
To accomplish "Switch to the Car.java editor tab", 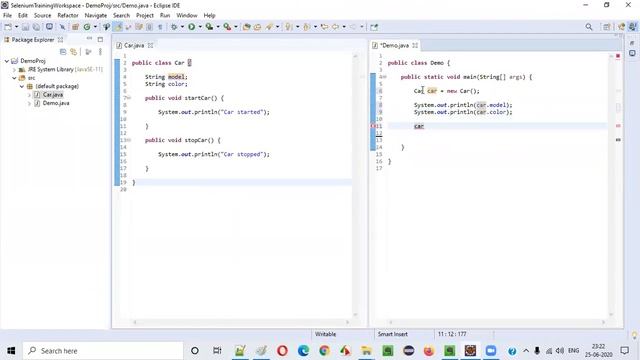I will coord(134,45).
